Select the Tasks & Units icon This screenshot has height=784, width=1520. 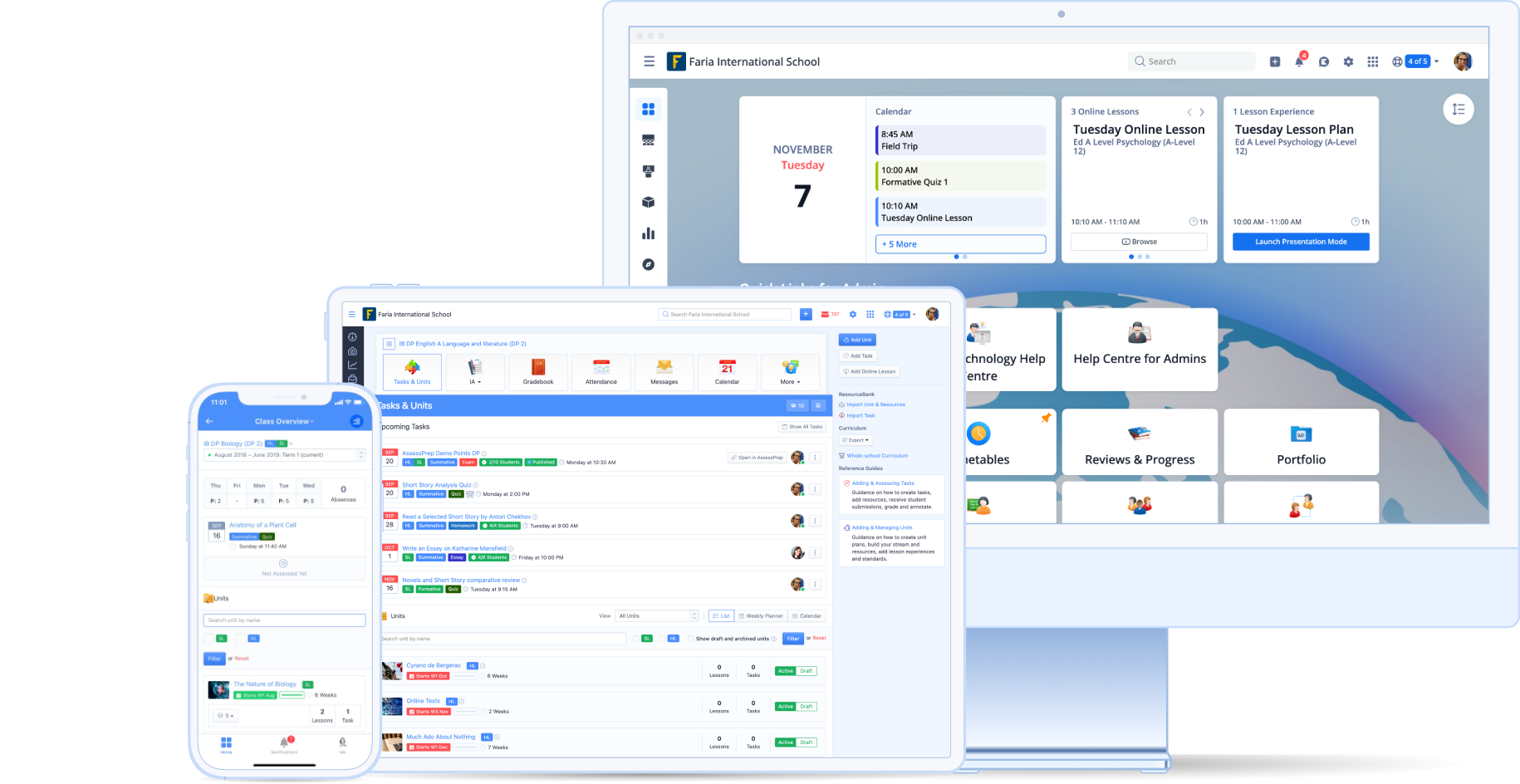click(411, 371)
